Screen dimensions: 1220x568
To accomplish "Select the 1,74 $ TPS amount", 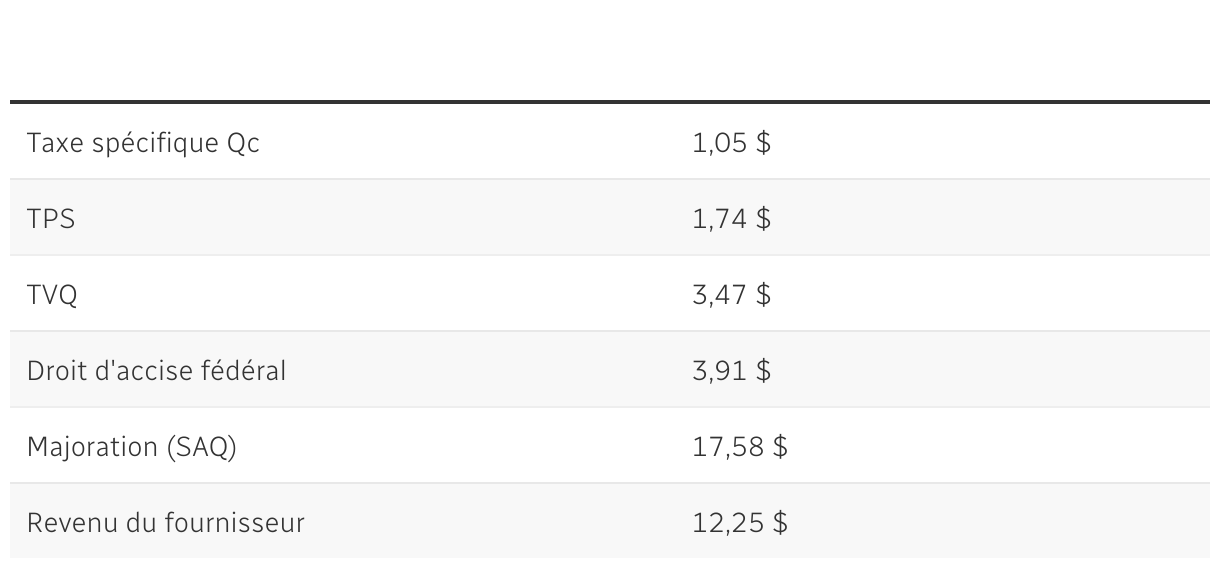I will click(x=731, y=219).
